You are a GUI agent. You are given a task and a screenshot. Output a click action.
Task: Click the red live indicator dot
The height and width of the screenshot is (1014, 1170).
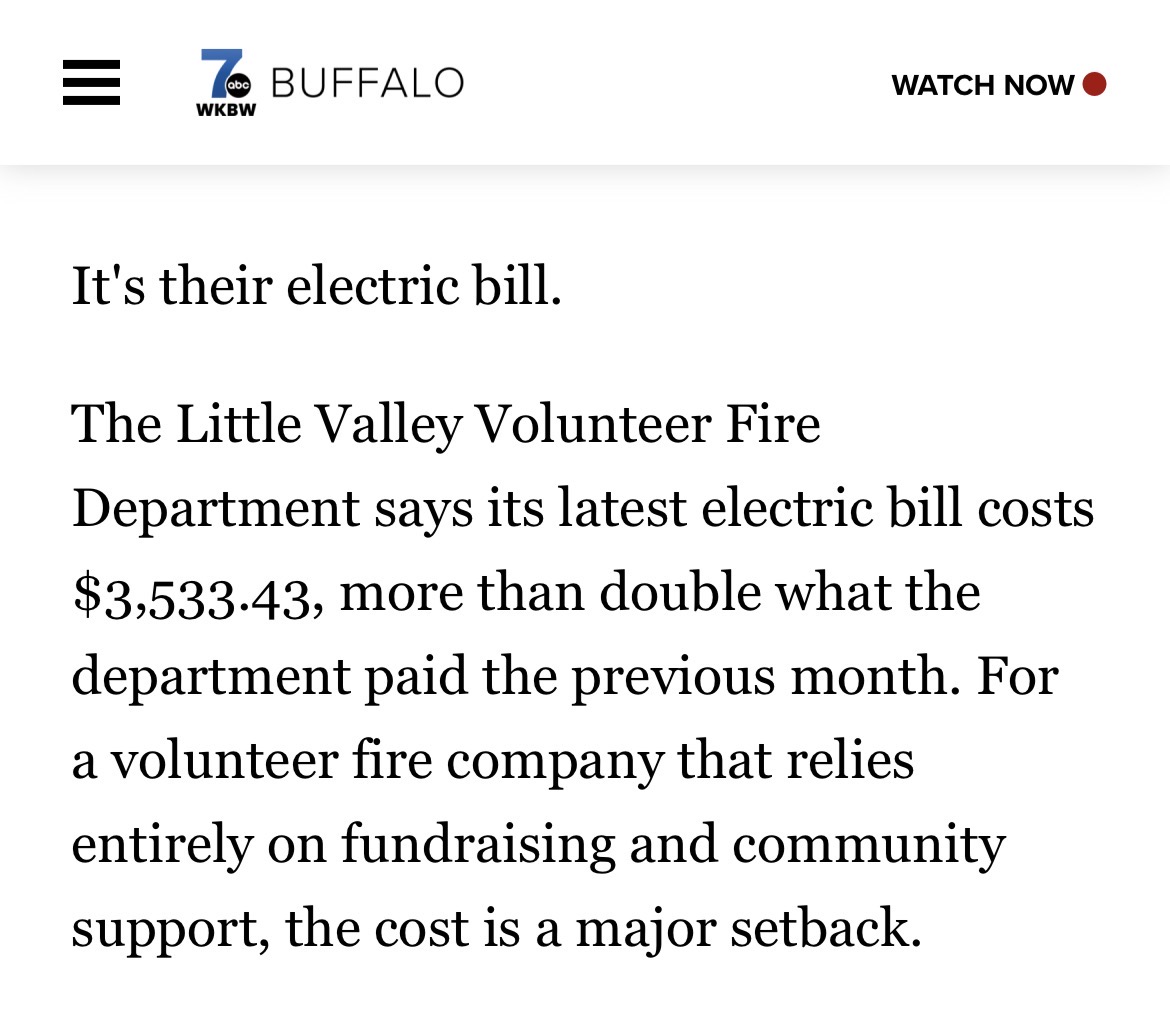coord(1094,84)
